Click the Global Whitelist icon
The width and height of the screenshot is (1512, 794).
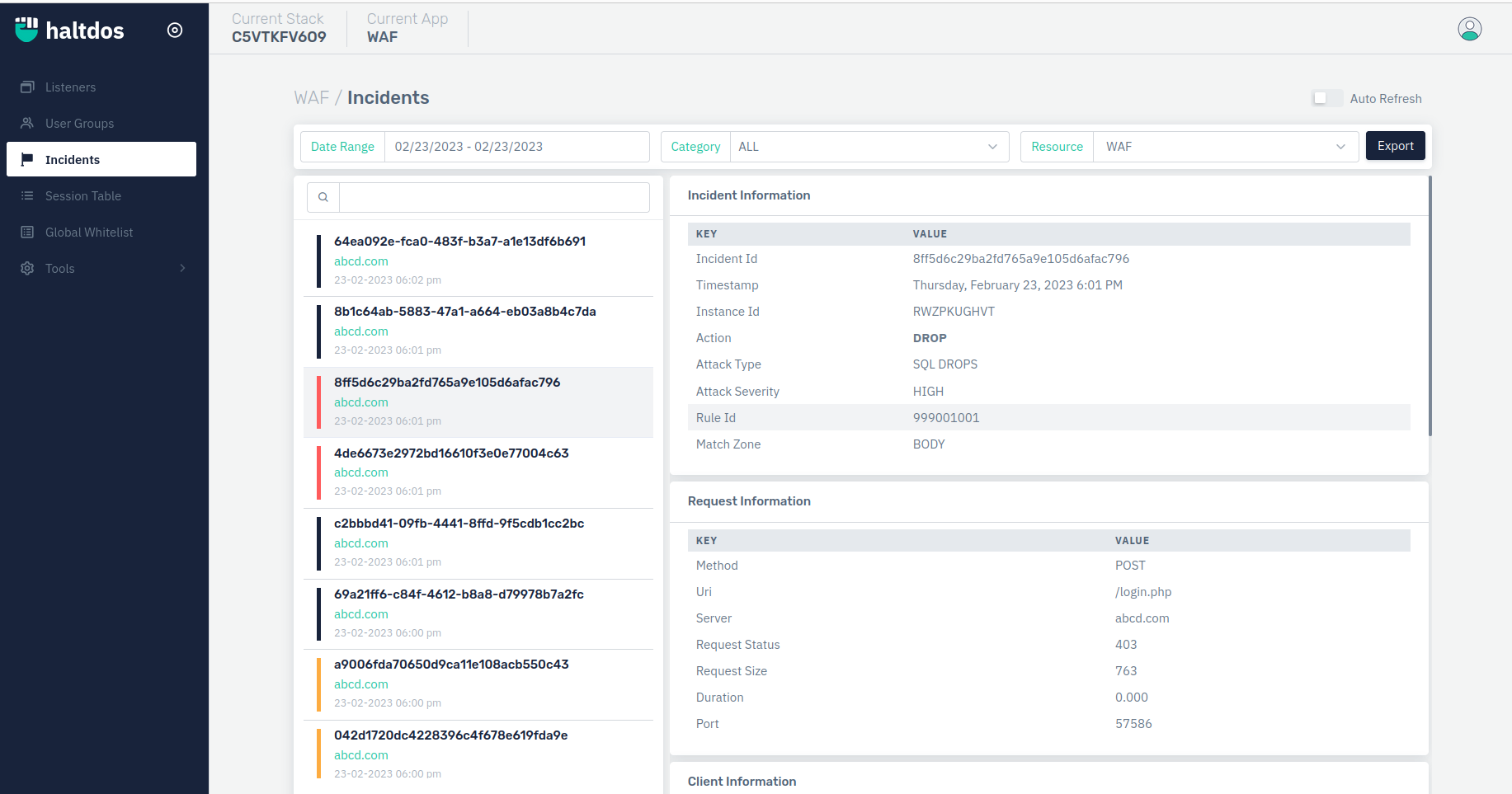tap(27, 232)
